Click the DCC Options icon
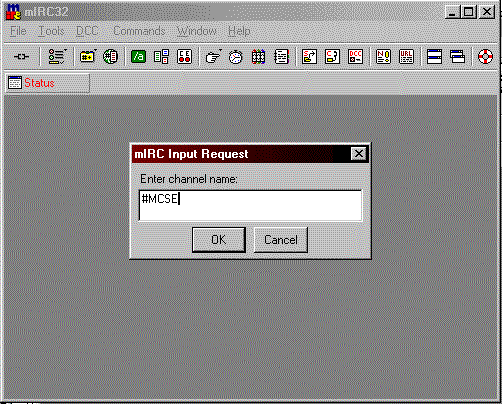 [x=355, y=57]
